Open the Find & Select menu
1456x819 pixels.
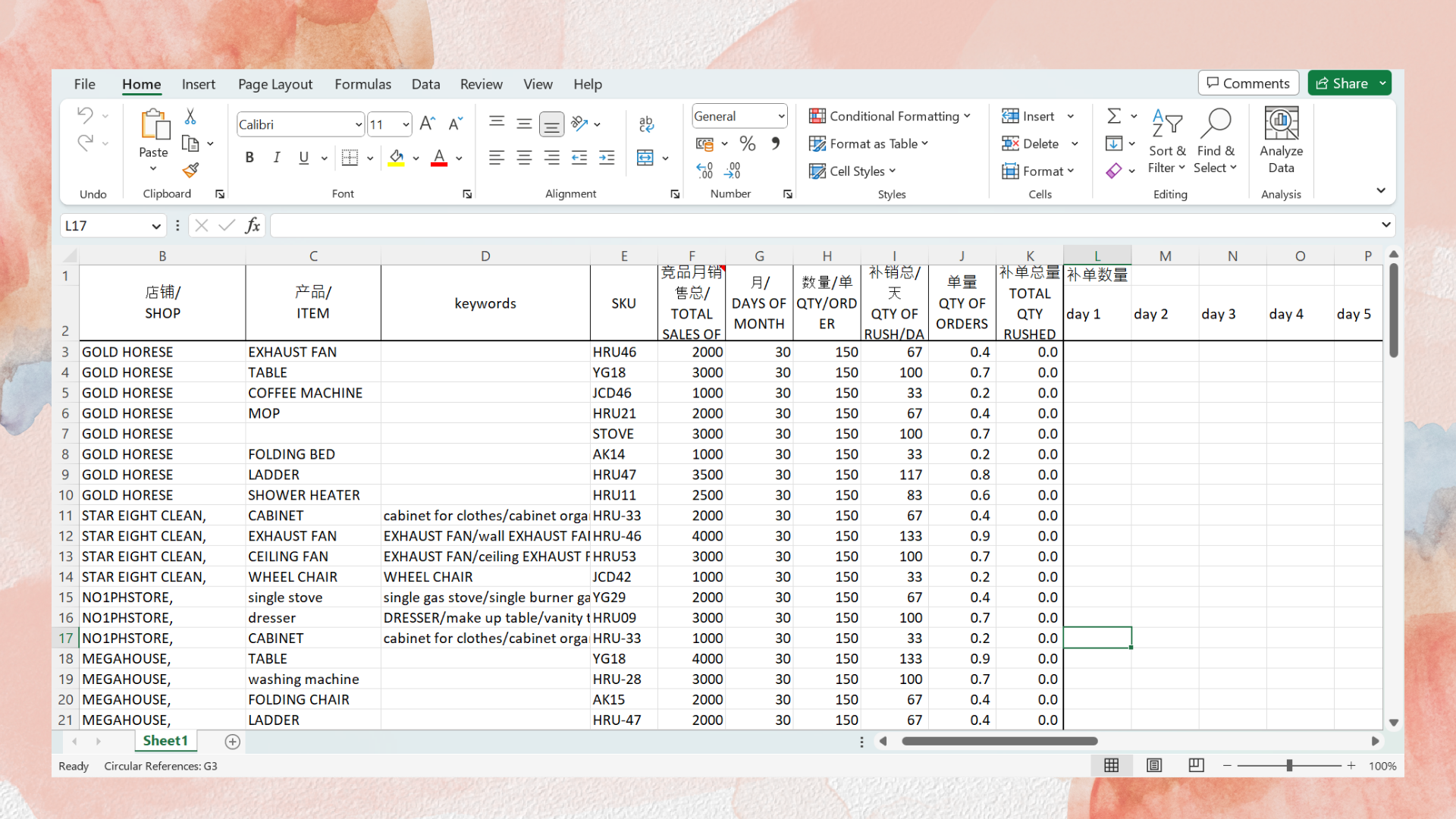[1216, 141]
